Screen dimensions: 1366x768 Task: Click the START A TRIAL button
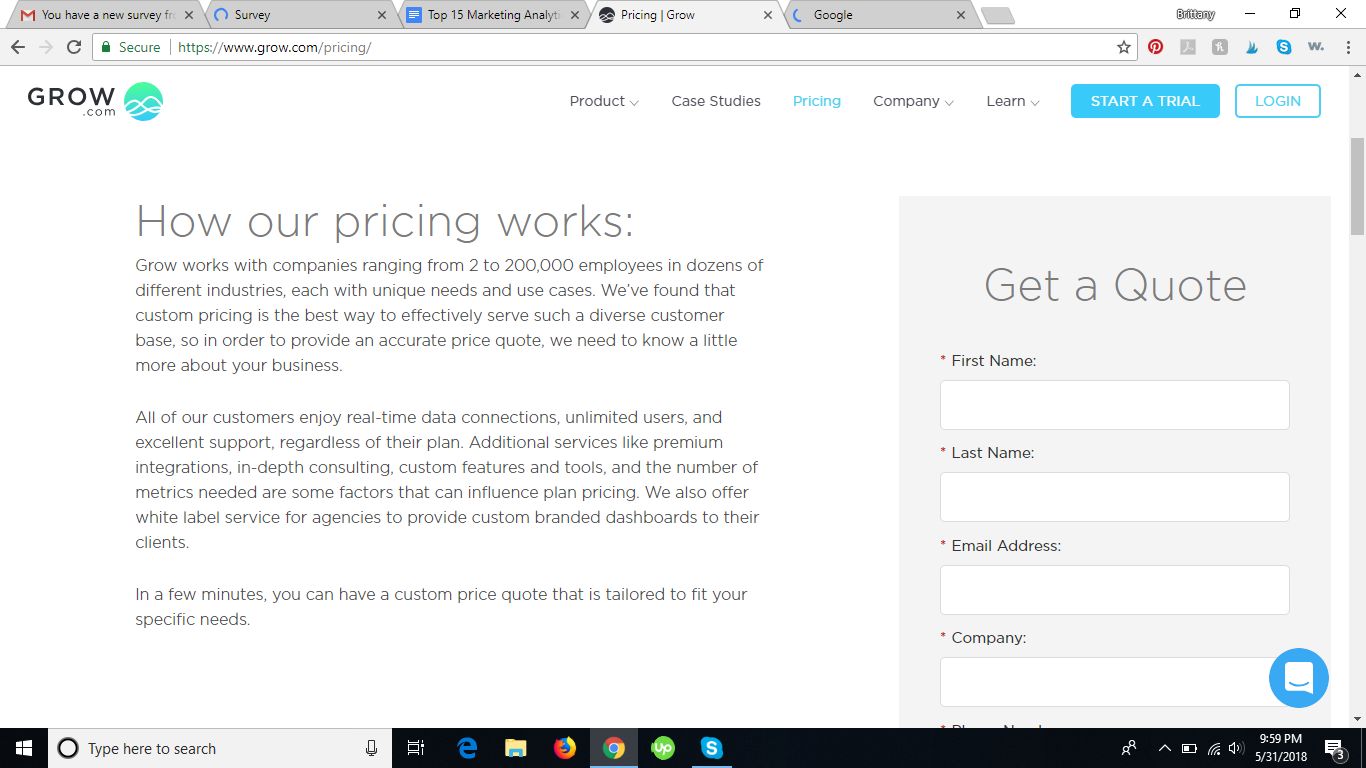coord(1145,101)
